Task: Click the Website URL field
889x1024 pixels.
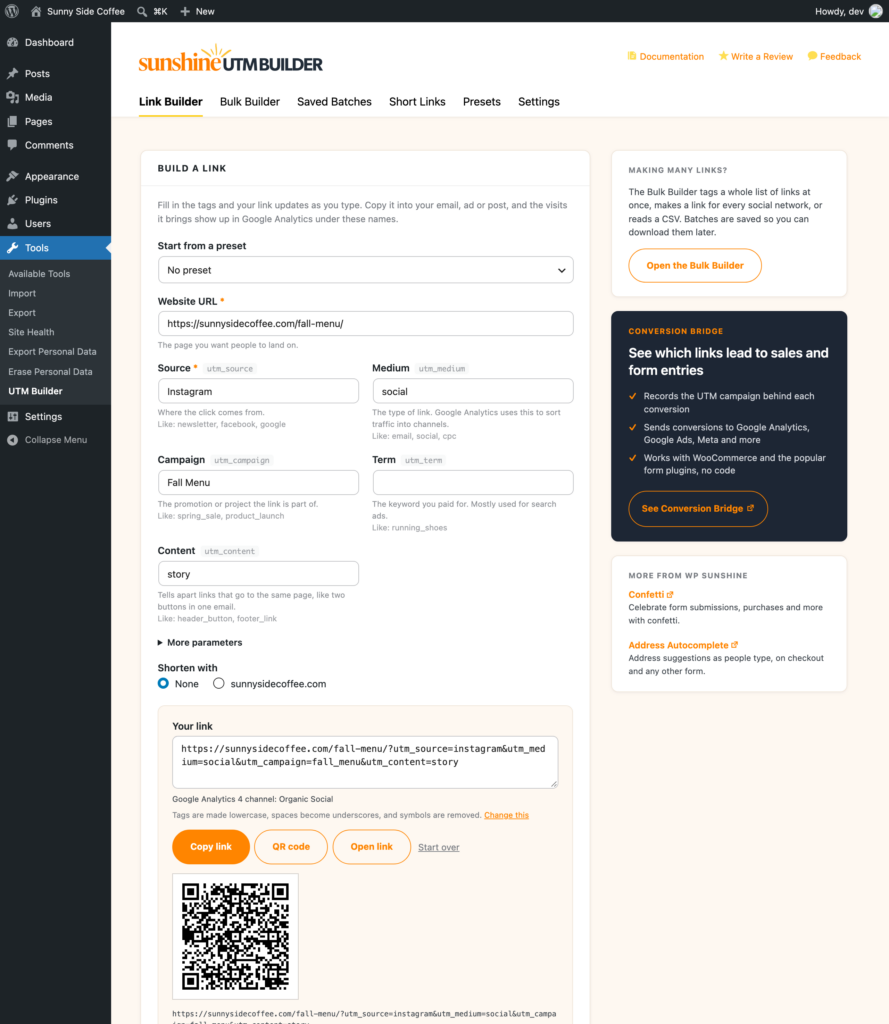Action: tap(365, 324)
